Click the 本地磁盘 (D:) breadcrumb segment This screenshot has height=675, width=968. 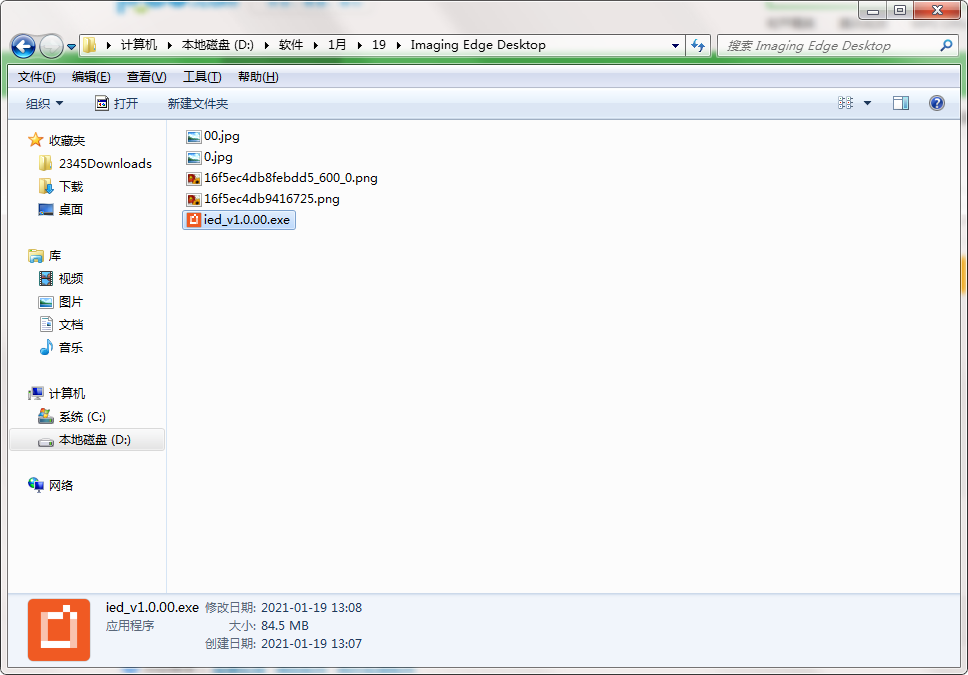pos(218,44)
